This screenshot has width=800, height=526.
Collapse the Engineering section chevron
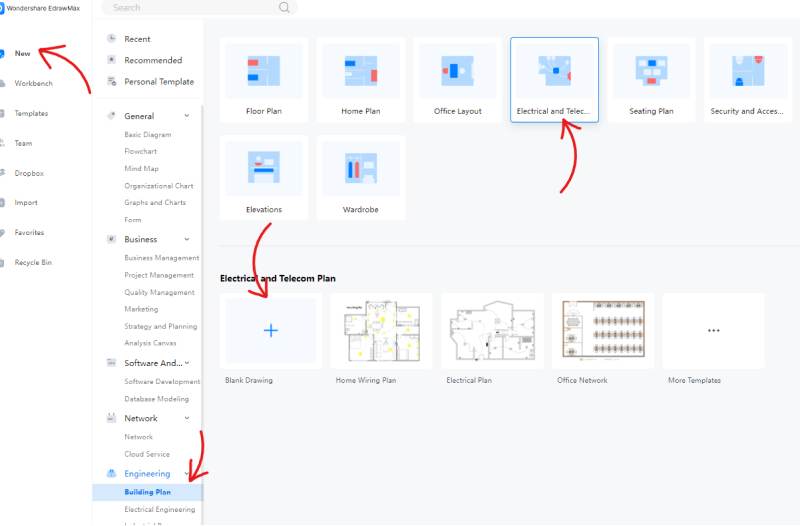click(x=187, y=473)
